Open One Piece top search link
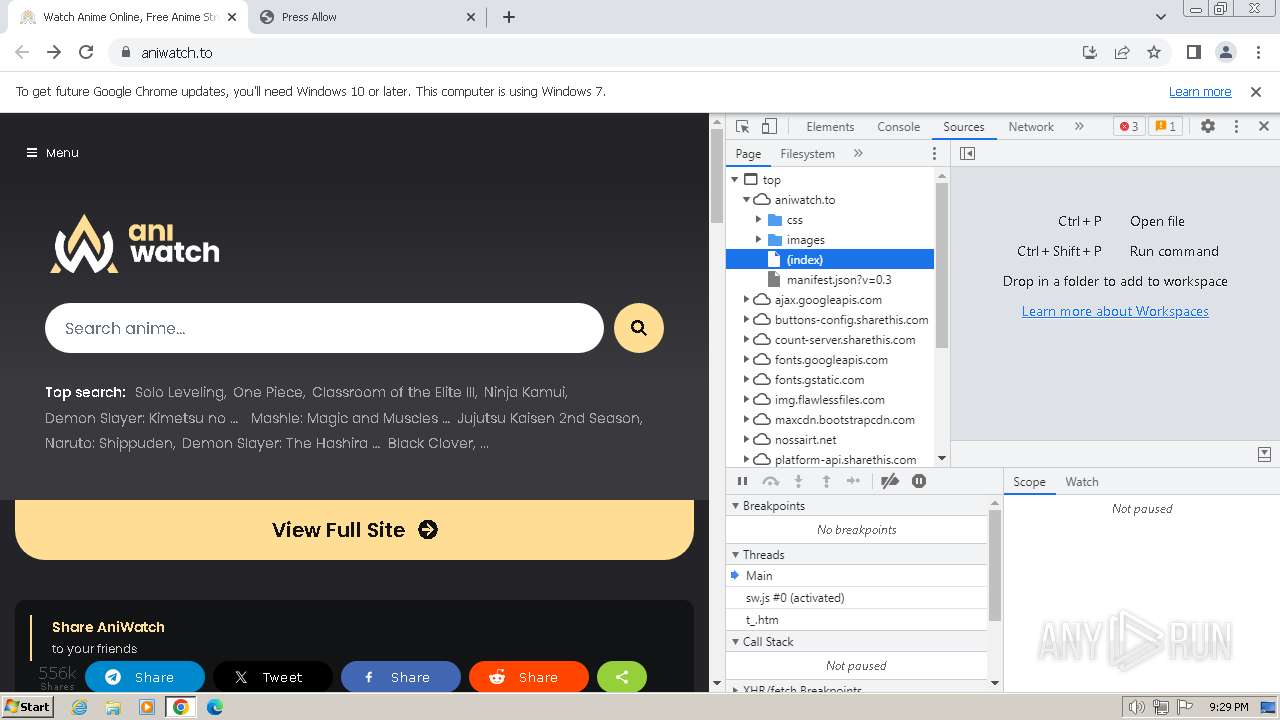The width and height of the screenshot is (1280, 720). pos(270,392)
